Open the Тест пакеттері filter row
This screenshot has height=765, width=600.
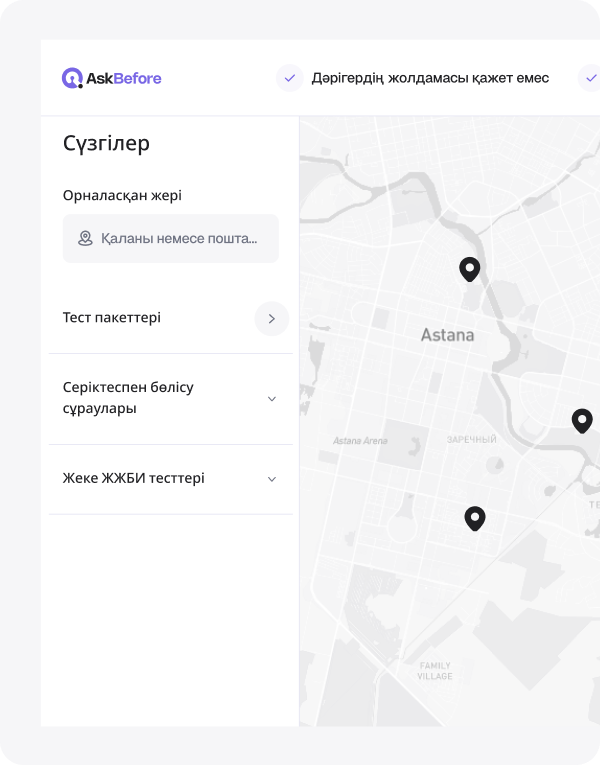click(112, 318)
